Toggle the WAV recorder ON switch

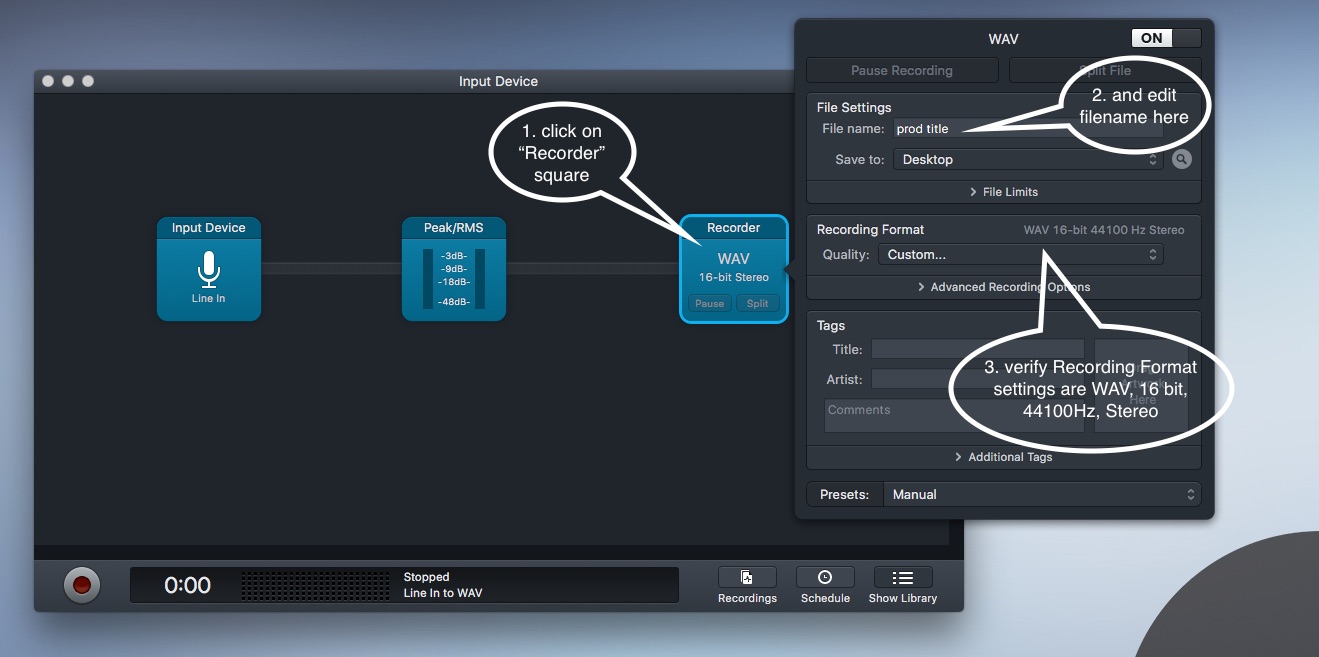pyautogui.click(x=1165, y=38)
